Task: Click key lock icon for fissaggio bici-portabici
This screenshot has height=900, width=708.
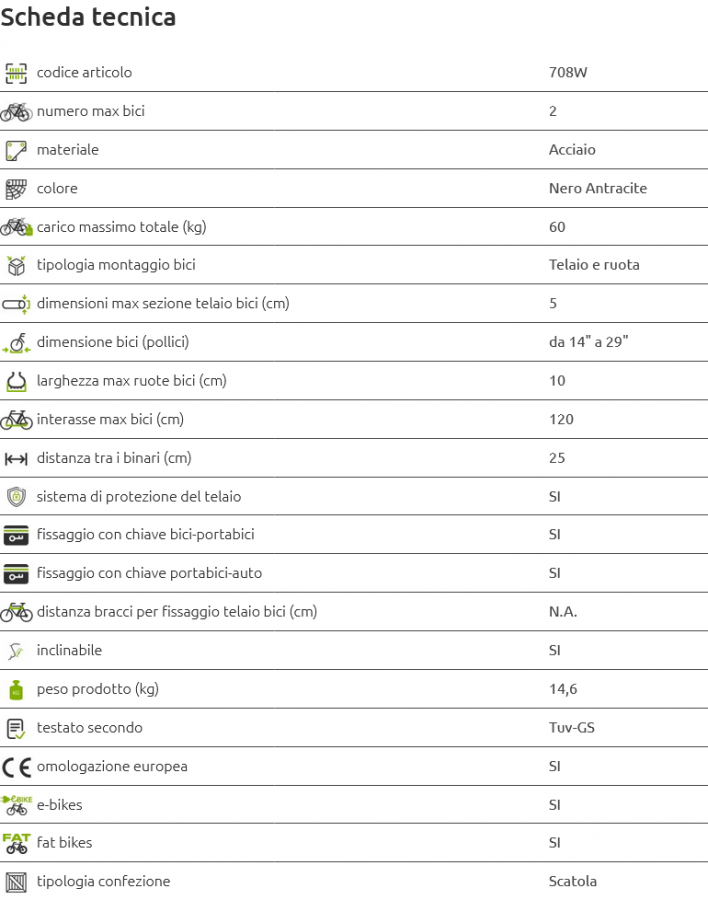Action: (16, 535)
